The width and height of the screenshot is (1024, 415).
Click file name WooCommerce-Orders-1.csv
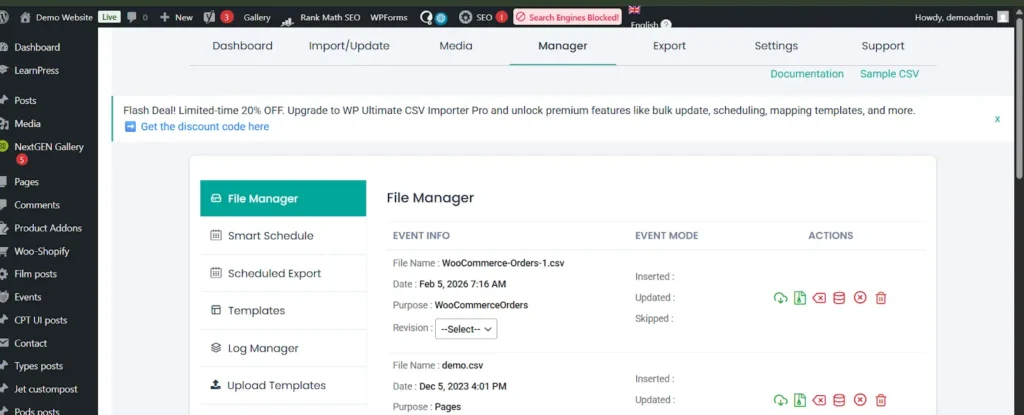pos(503,263)
